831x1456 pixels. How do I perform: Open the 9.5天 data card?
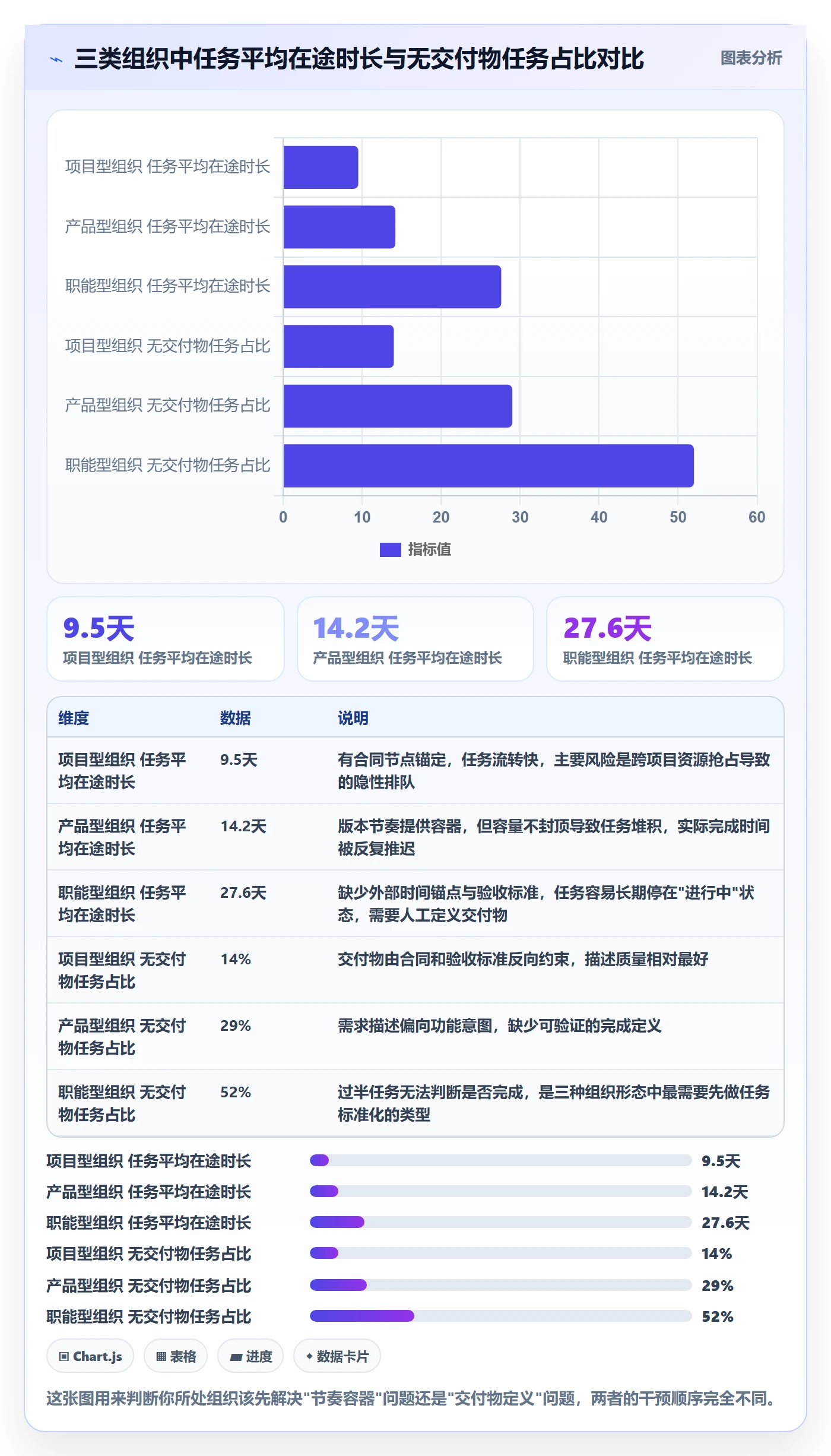pyautogui.click(x=166, y=639)
